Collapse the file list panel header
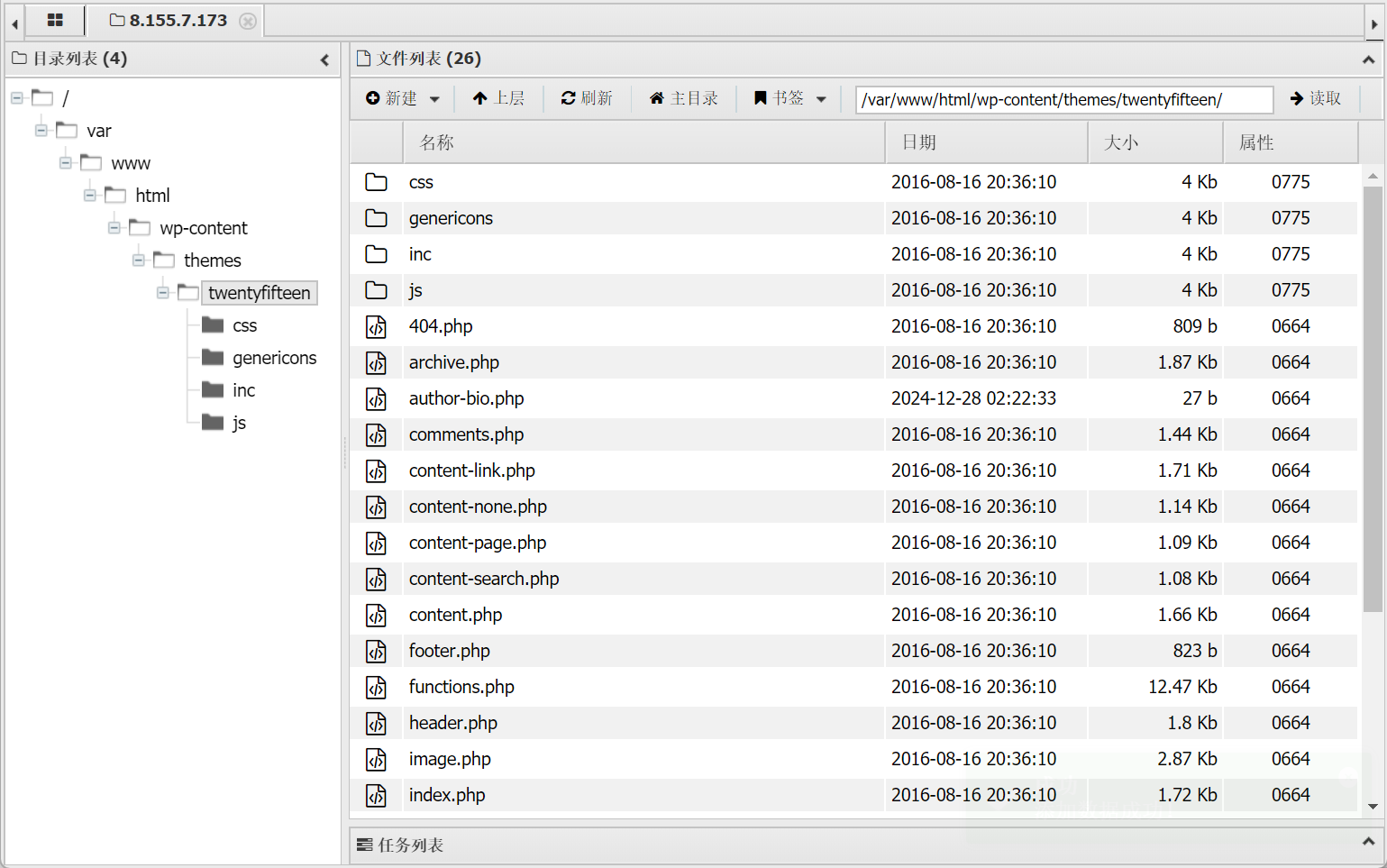 click(x=1368, y=59)
